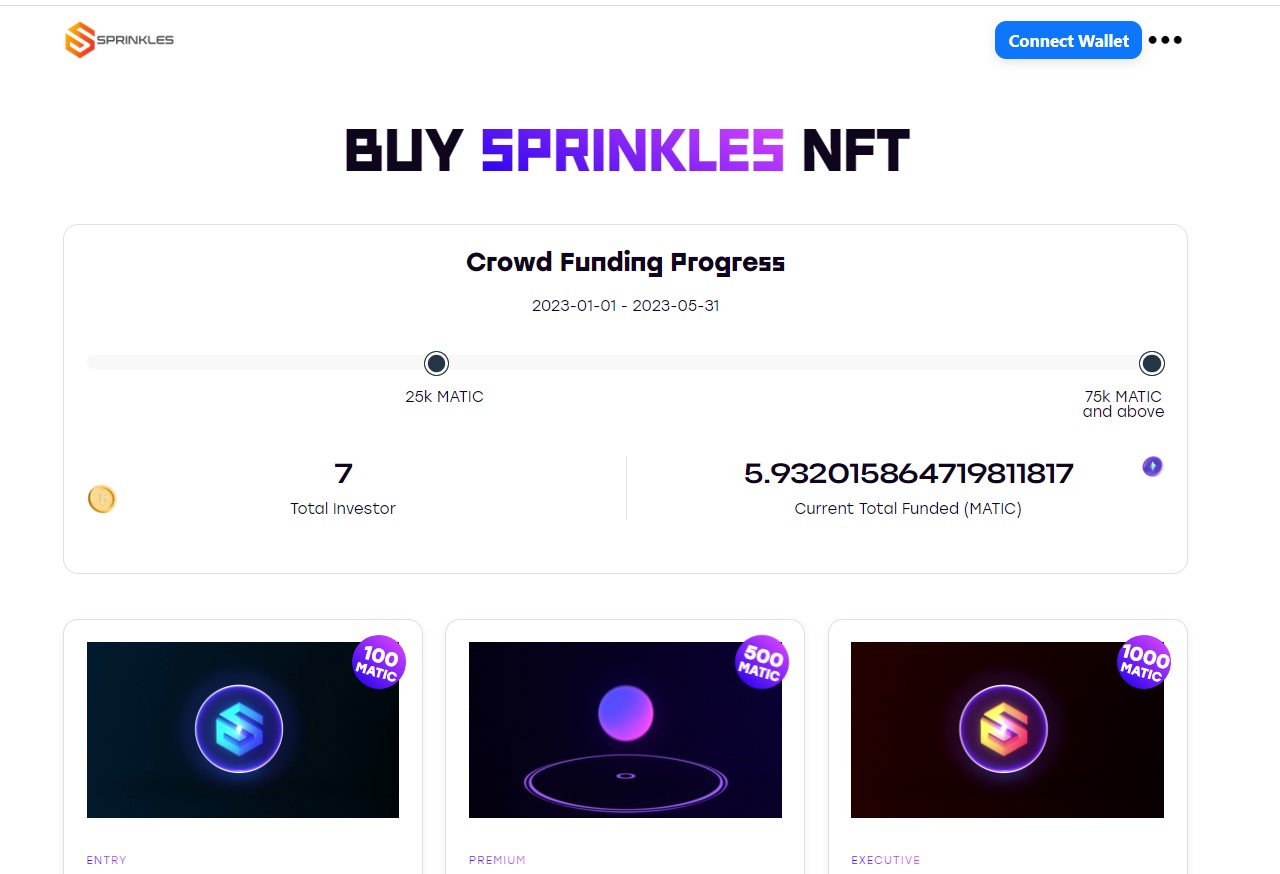Click the Premium NFT preview image

pos(624,730)
